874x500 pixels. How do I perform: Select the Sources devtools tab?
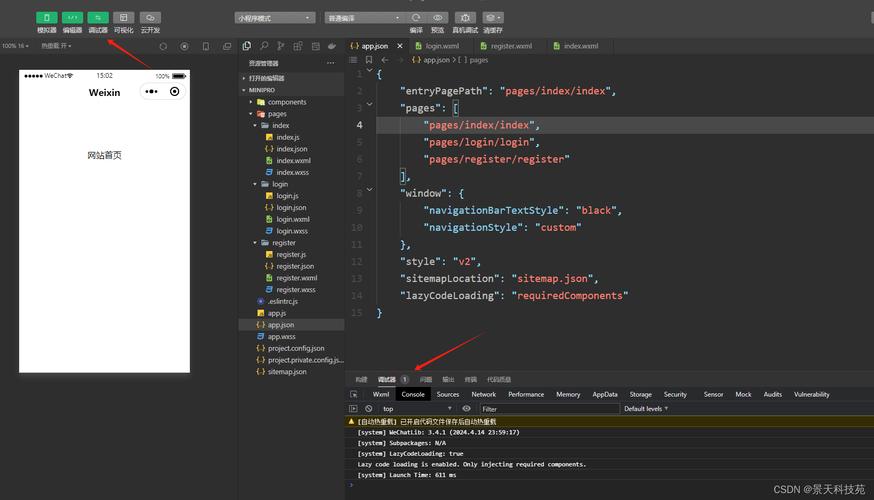pos(448,394)
